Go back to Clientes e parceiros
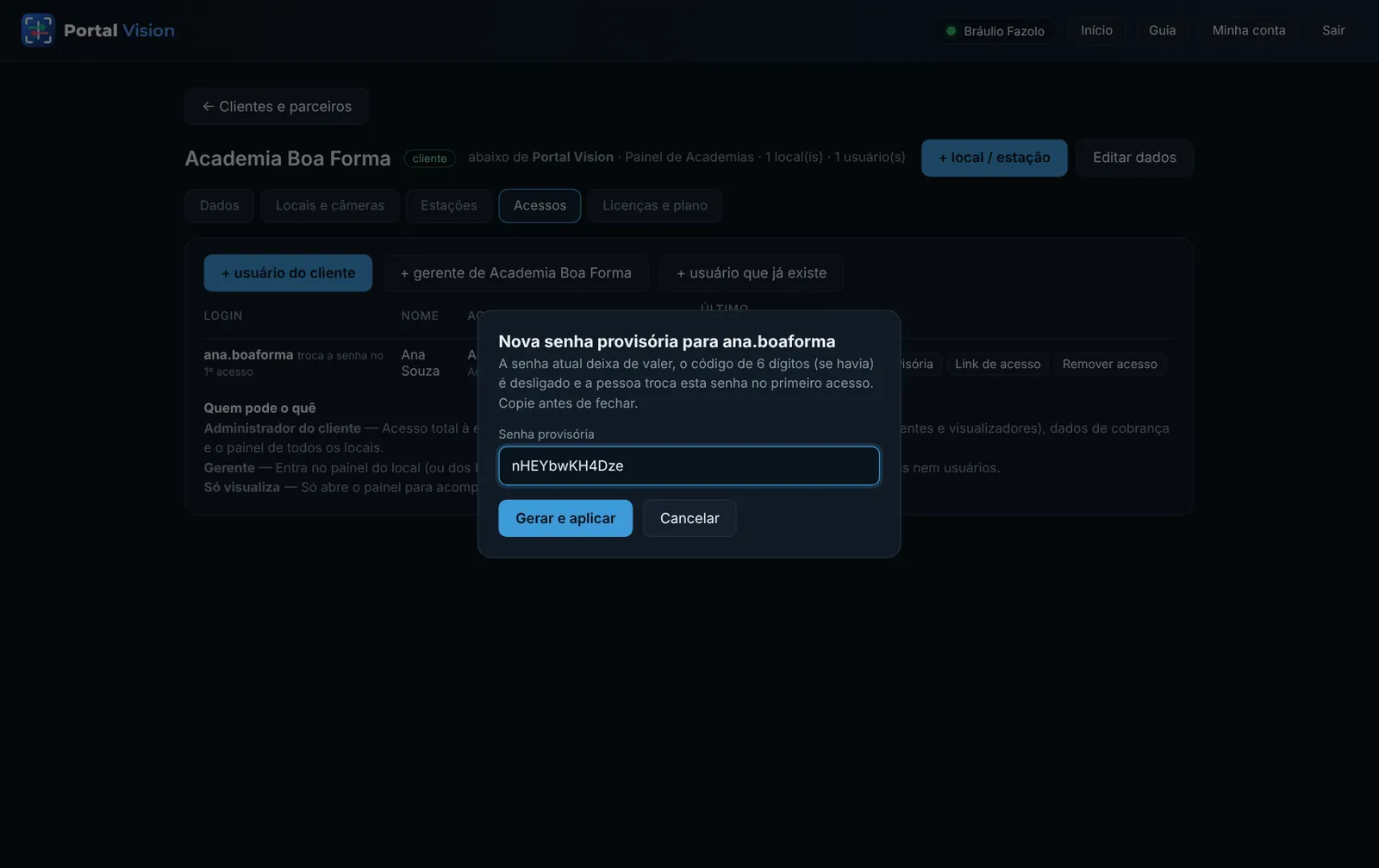Viewport: 1379px width, 868px height. click(x=277, y=106)
